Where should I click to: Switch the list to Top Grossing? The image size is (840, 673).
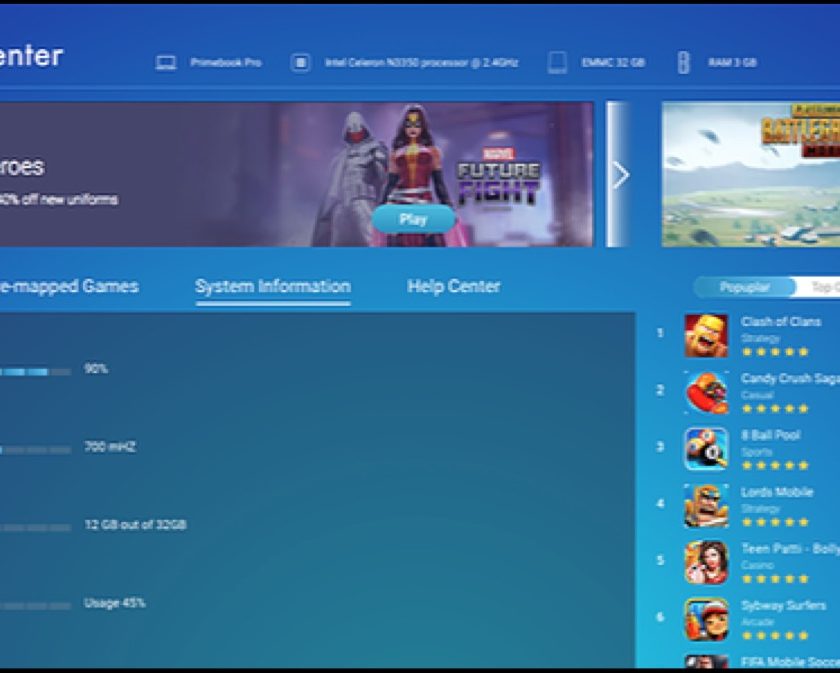coord(822,287)
